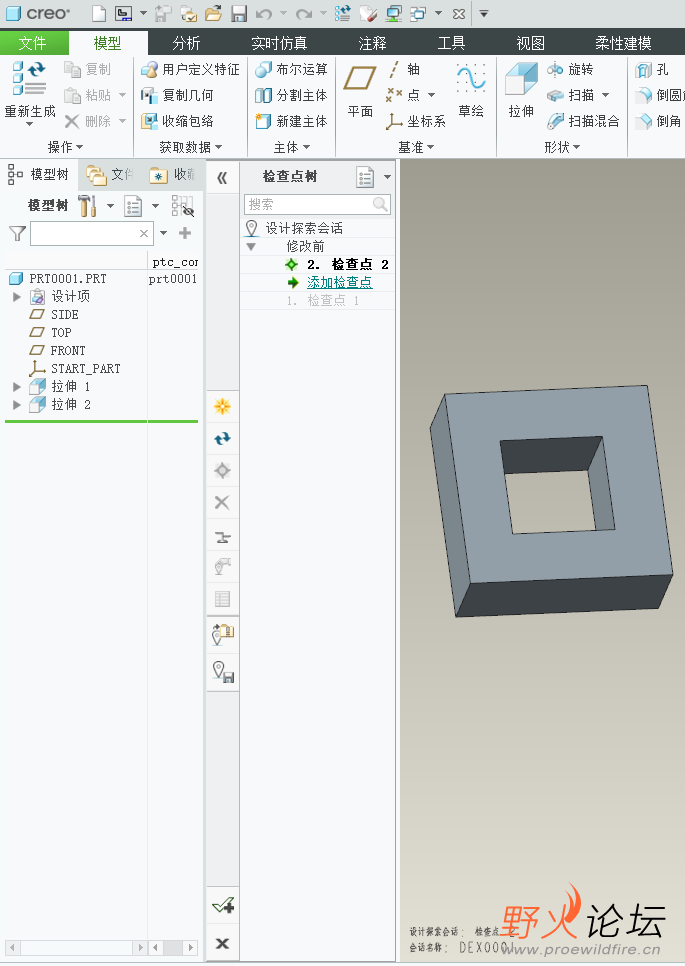Open the 主体 group dropdown
Screen dimensions: 685x966
click(x=291, y=147)
